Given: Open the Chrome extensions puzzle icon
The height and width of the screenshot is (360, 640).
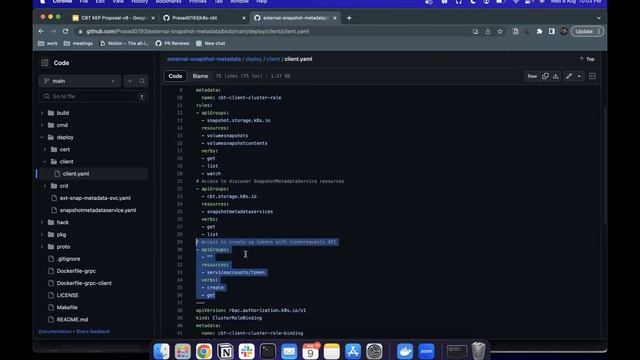Looking at the screenshot, I should click(539, 31).
